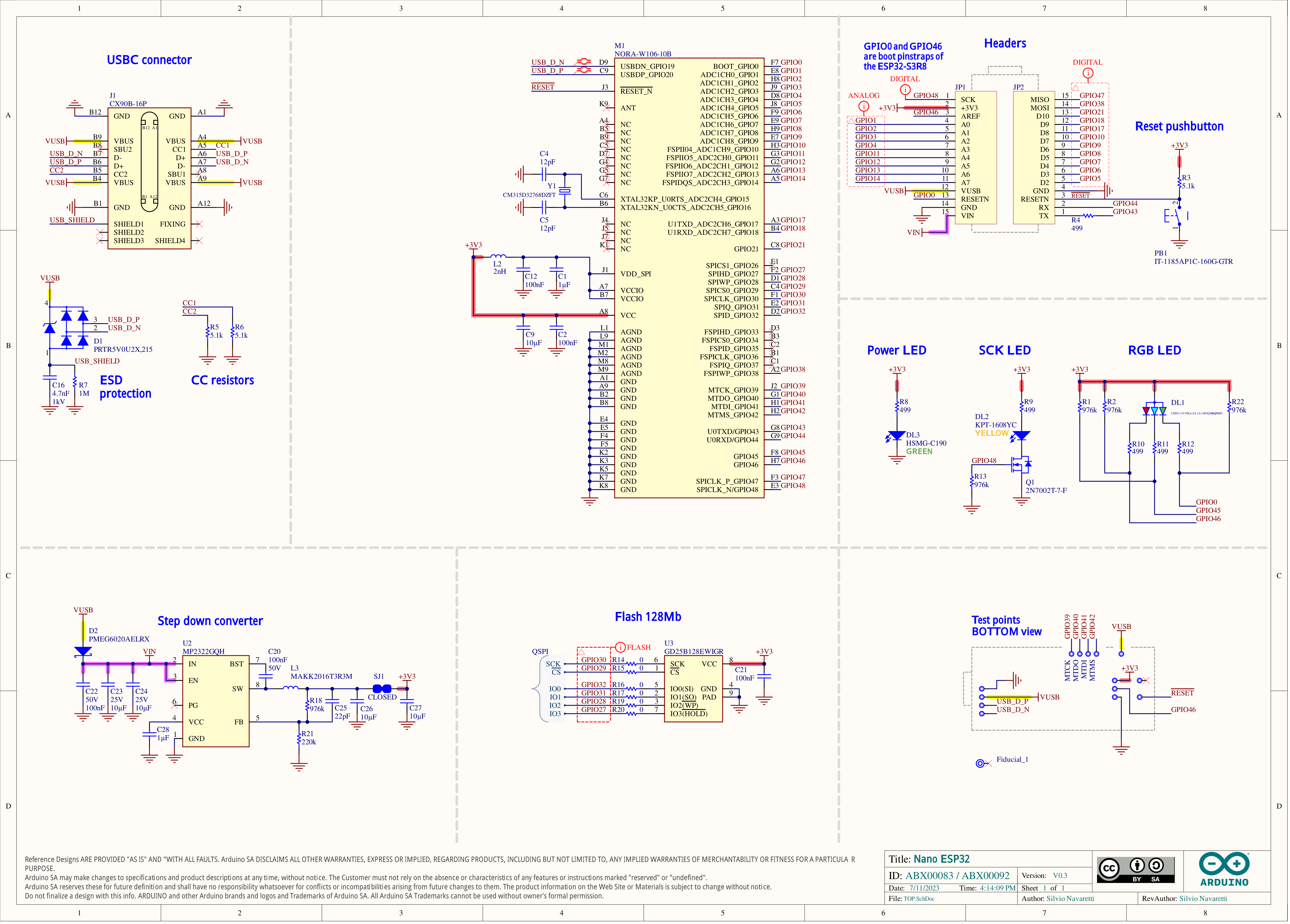
Task: Select resistor R5 5.1k symbol
Action: click(x=208, y=331)
